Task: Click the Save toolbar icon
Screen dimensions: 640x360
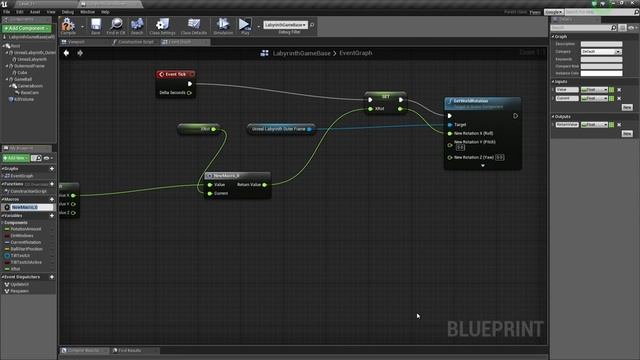Action: (96, 25)
